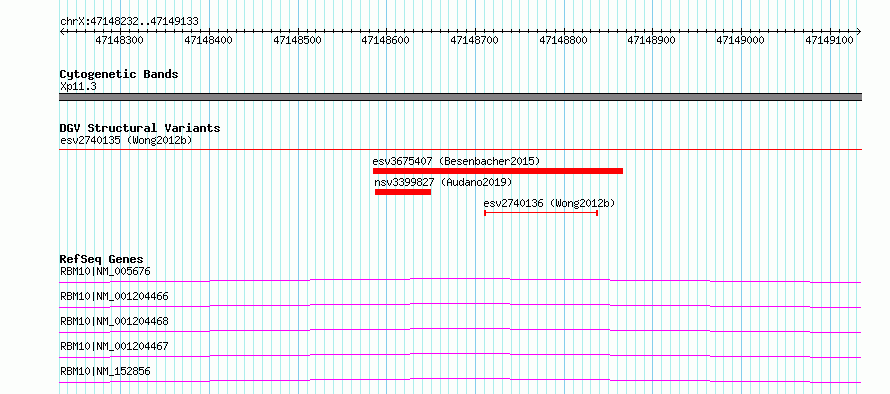Viewport: 890px width, 394px height.
Task: Click the Xp11.3 cytogenetic band bar
Action: click(461, 97)
